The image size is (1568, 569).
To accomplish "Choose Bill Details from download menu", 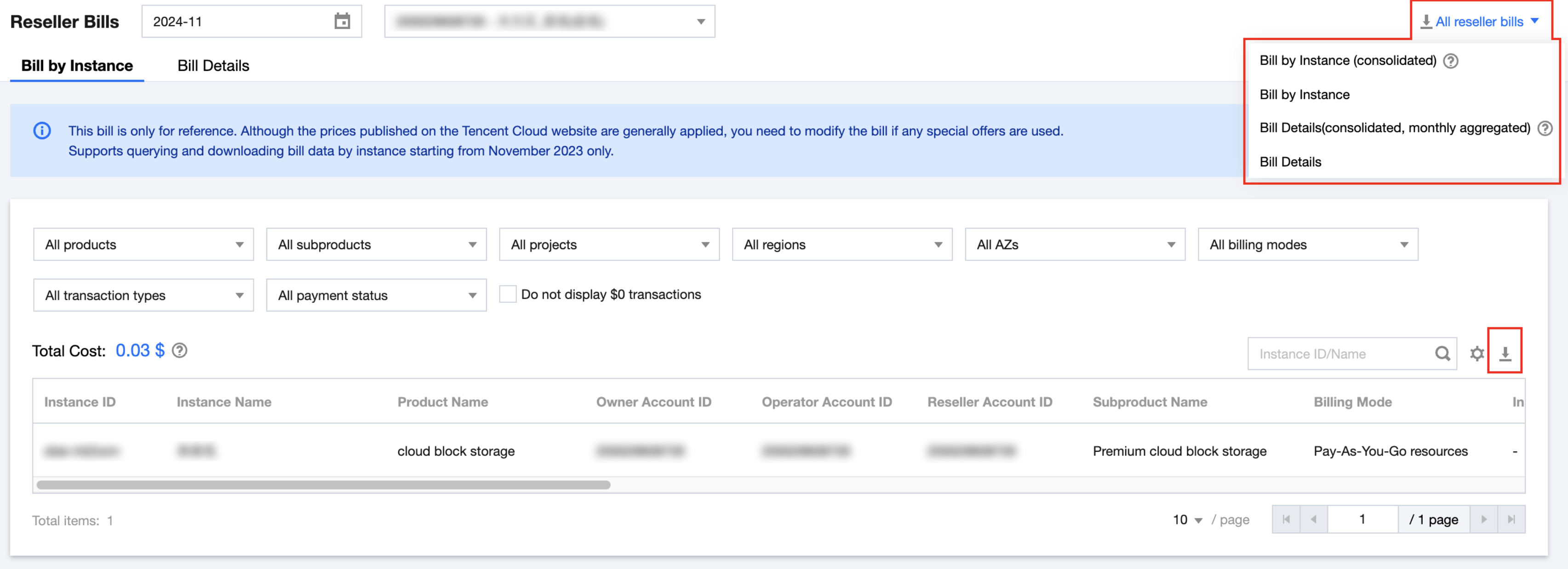I will tap(1290, 162).
